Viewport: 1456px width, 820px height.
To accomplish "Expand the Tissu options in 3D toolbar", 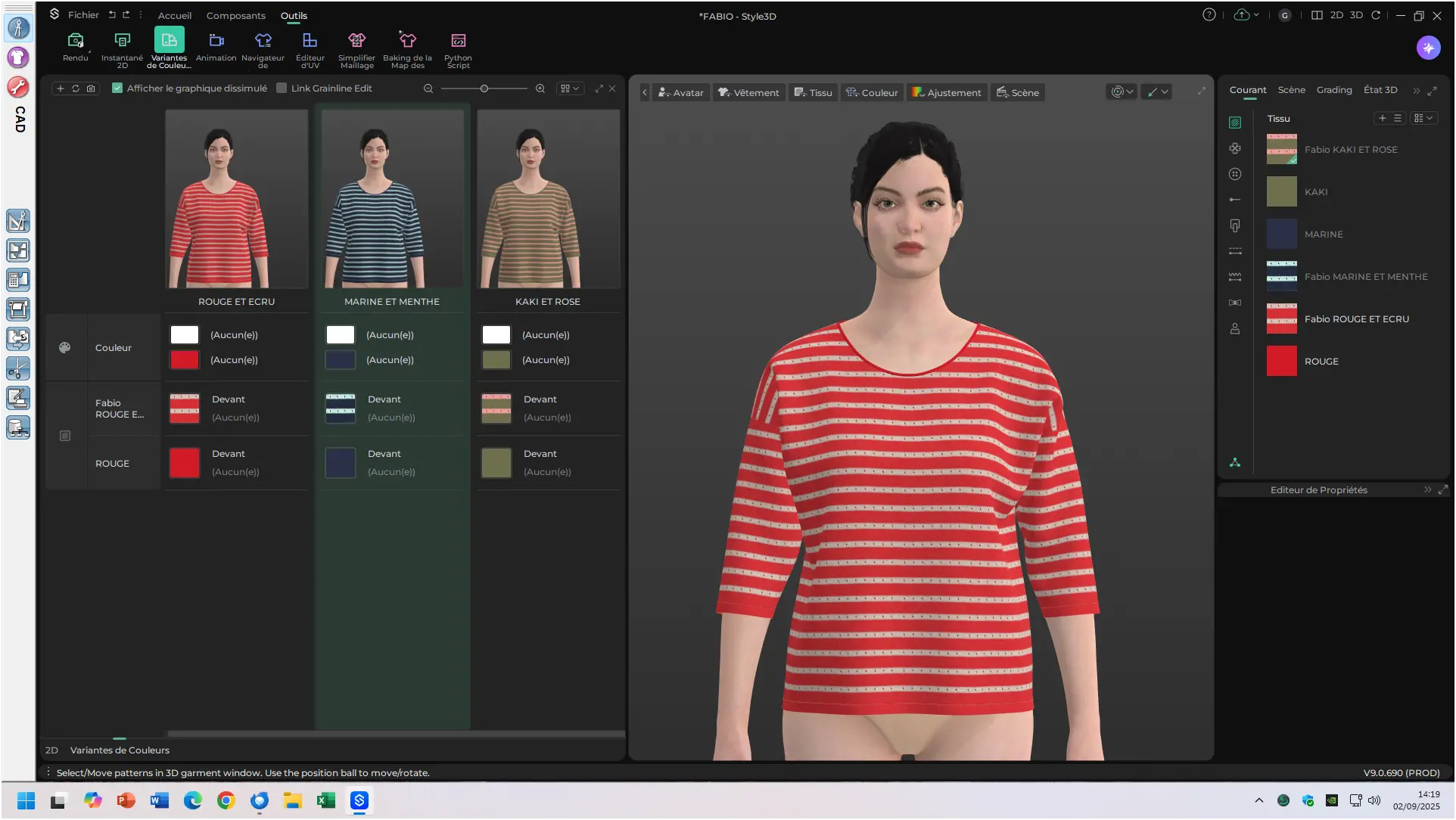I will (813, 92).
